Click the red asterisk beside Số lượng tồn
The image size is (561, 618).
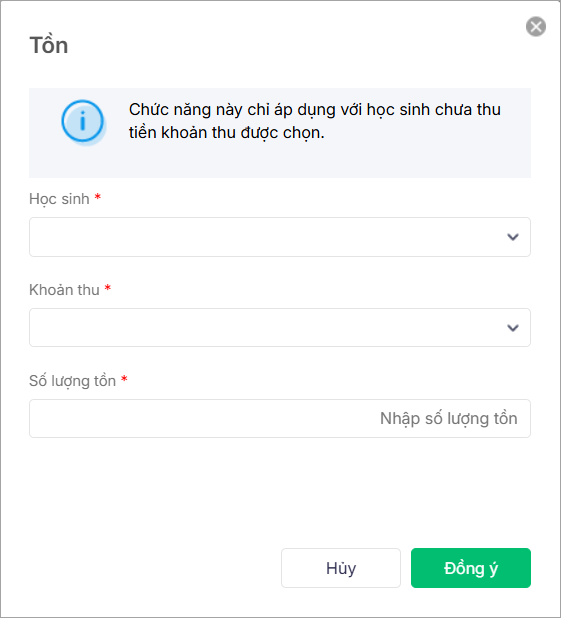click(124, 379)
